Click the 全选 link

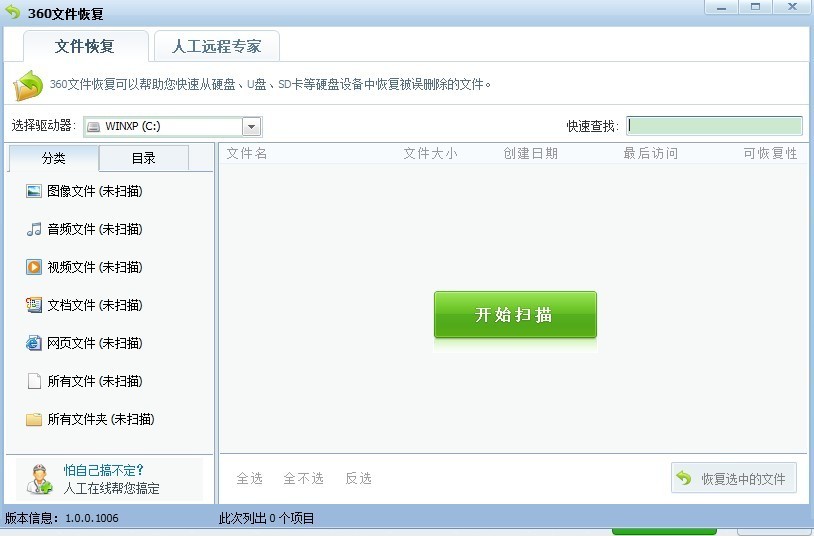249,478
